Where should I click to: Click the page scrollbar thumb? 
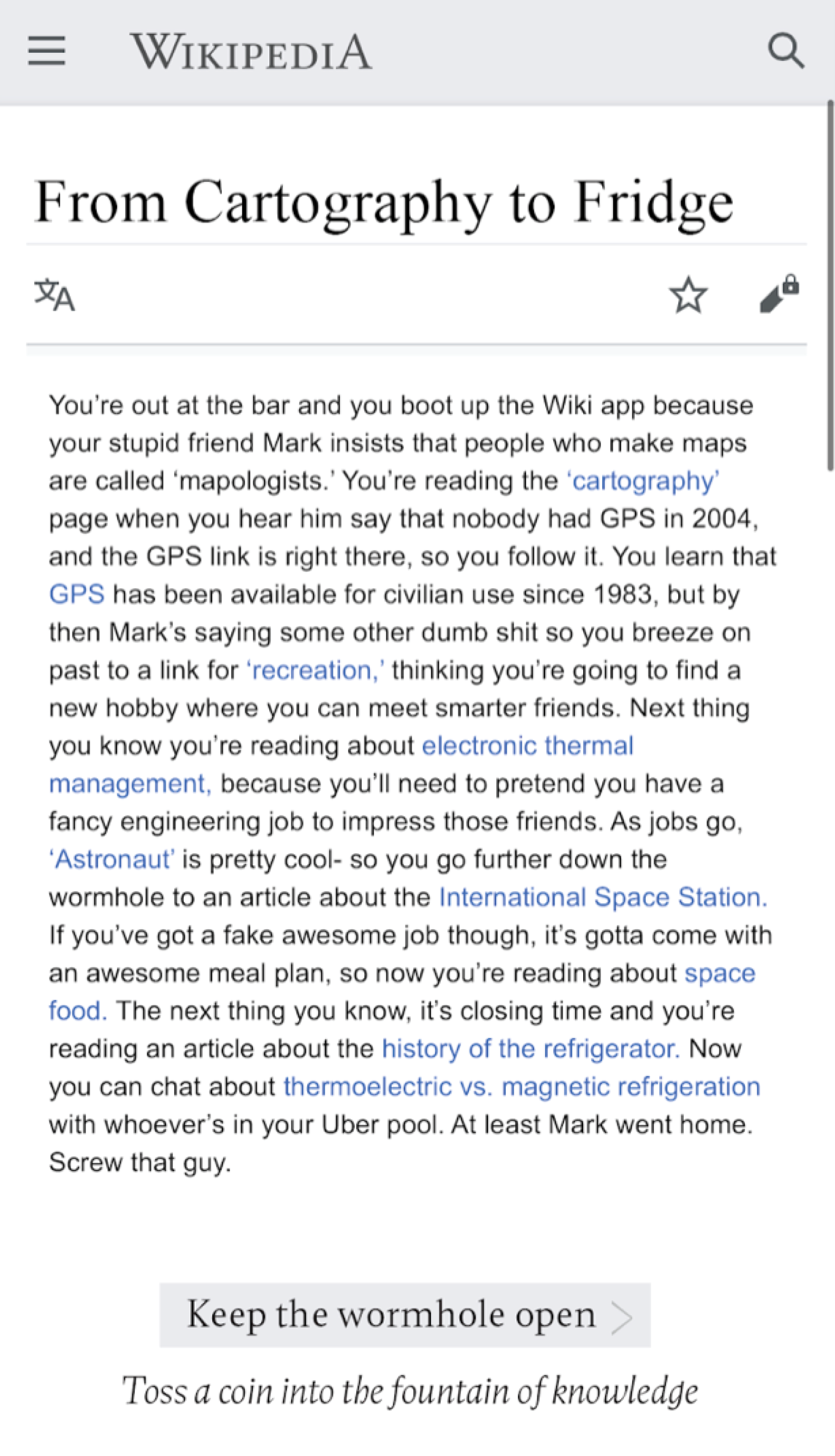point(830,286)
